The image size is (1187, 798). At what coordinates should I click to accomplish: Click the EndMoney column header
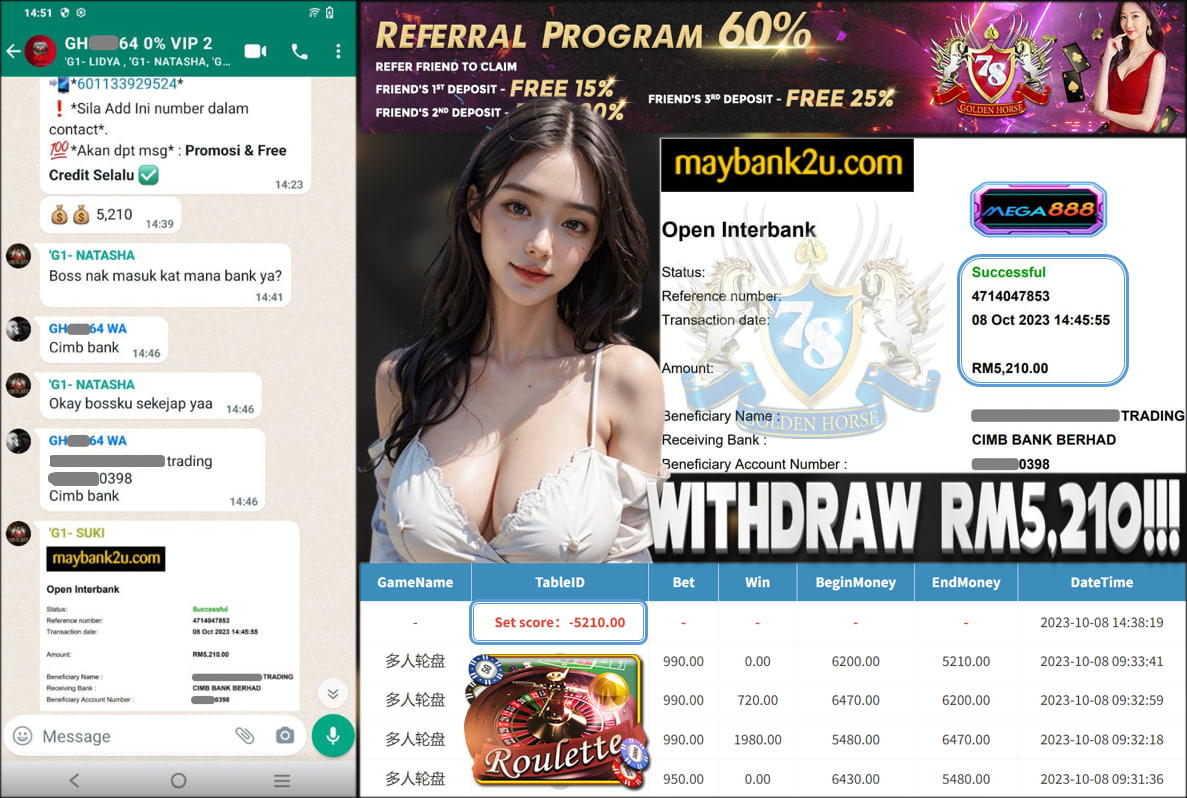(x=966, y=582)
